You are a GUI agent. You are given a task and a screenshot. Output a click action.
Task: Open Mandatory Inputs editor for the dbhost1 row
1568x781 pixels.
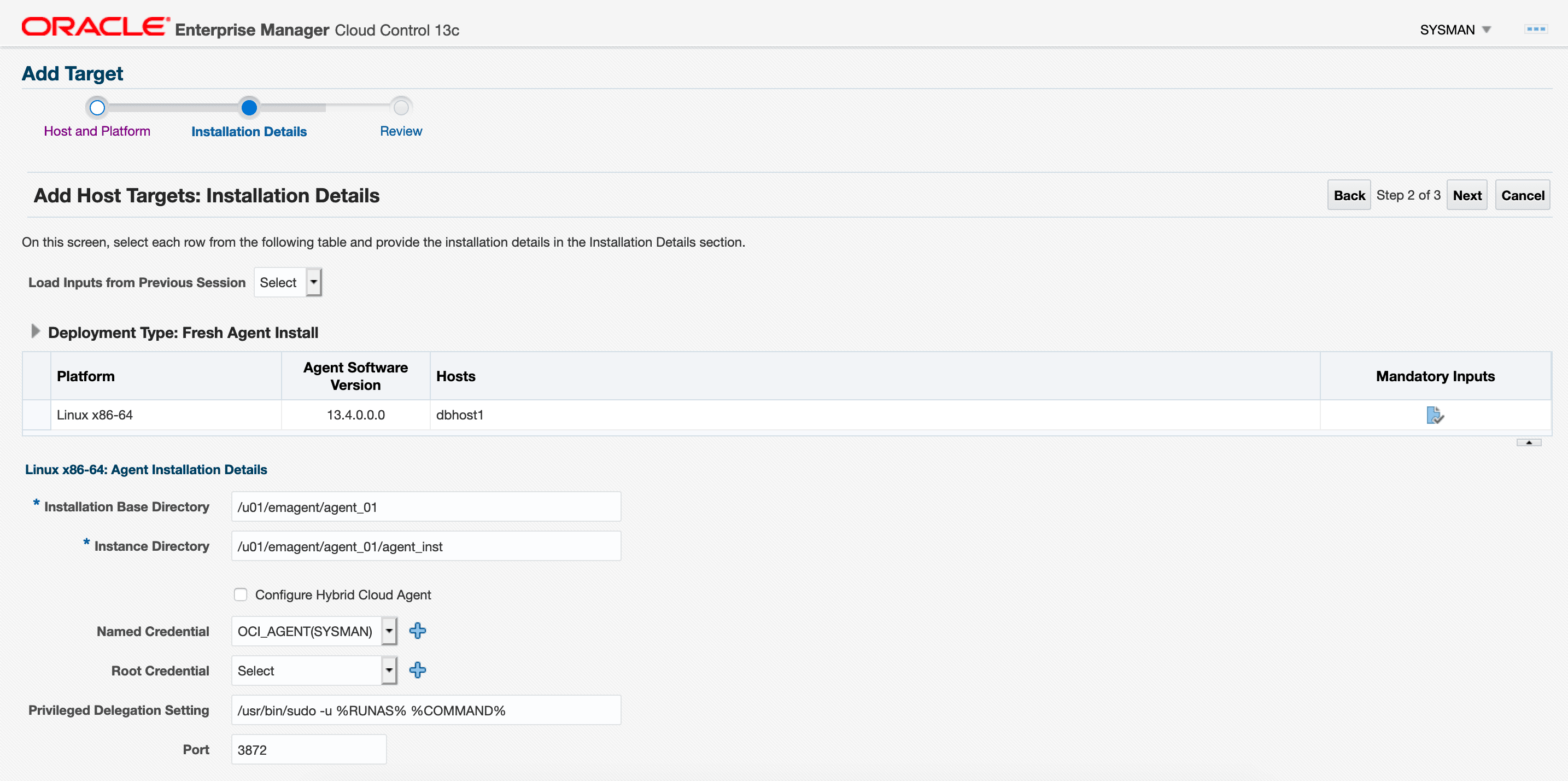click(1435, 415)
